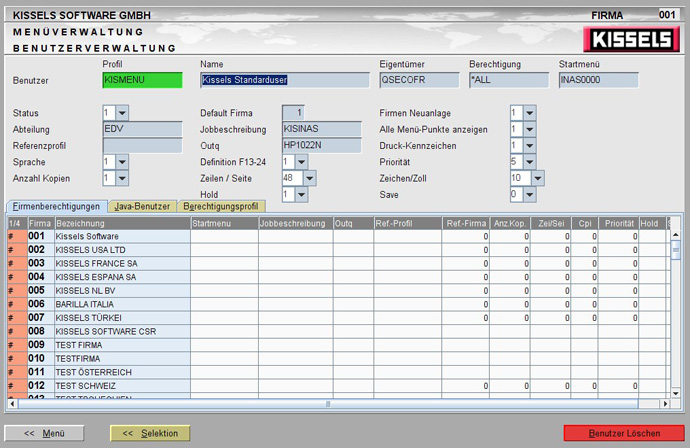
Task: Click the Default Firma field
Action: click(293, 113)
